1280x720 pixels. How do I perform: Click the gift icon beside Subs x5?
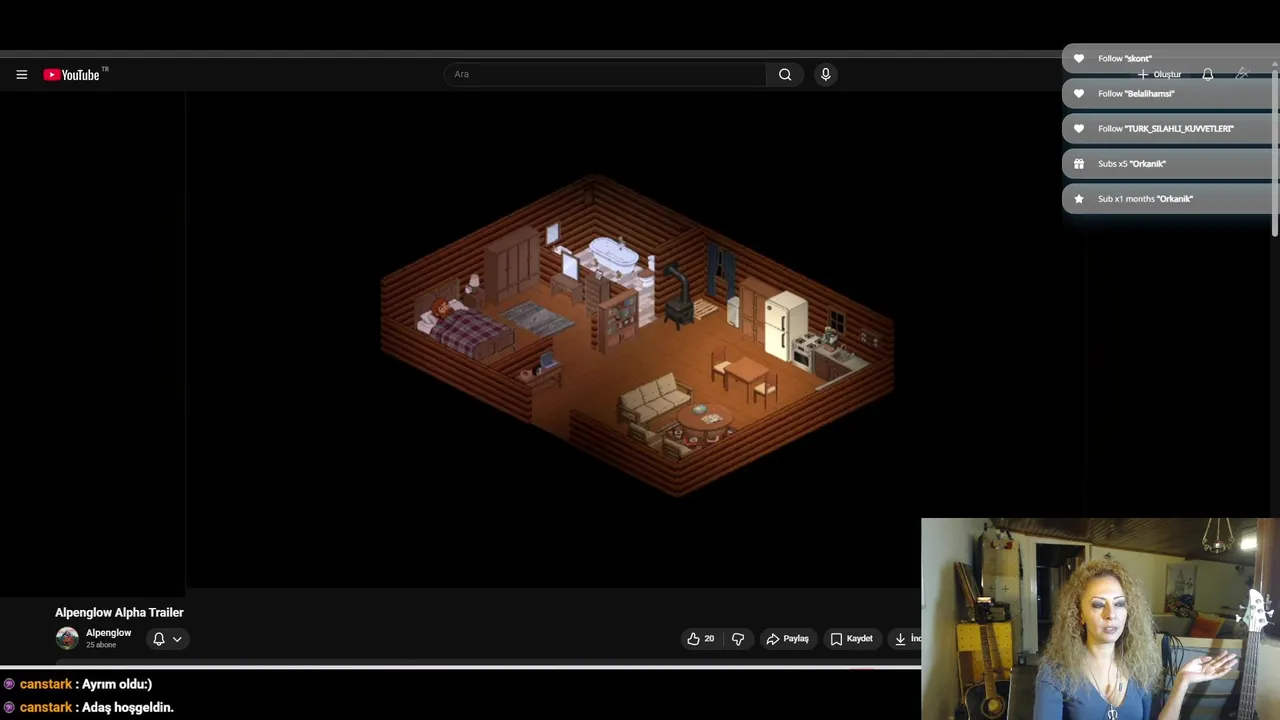[1079, 163]
